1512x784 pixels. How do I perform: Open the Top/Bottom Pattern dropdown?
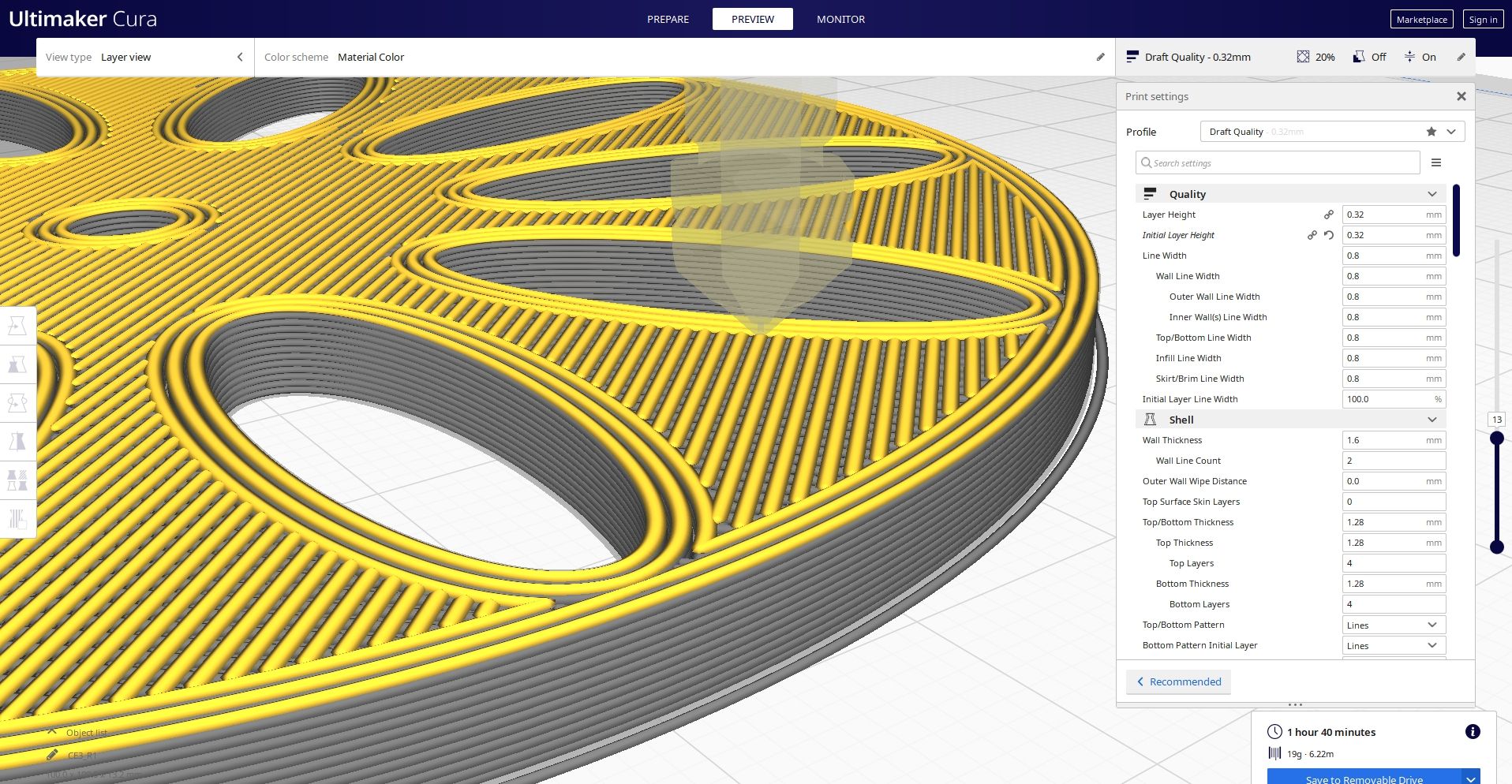click(x=1394, y=625)
